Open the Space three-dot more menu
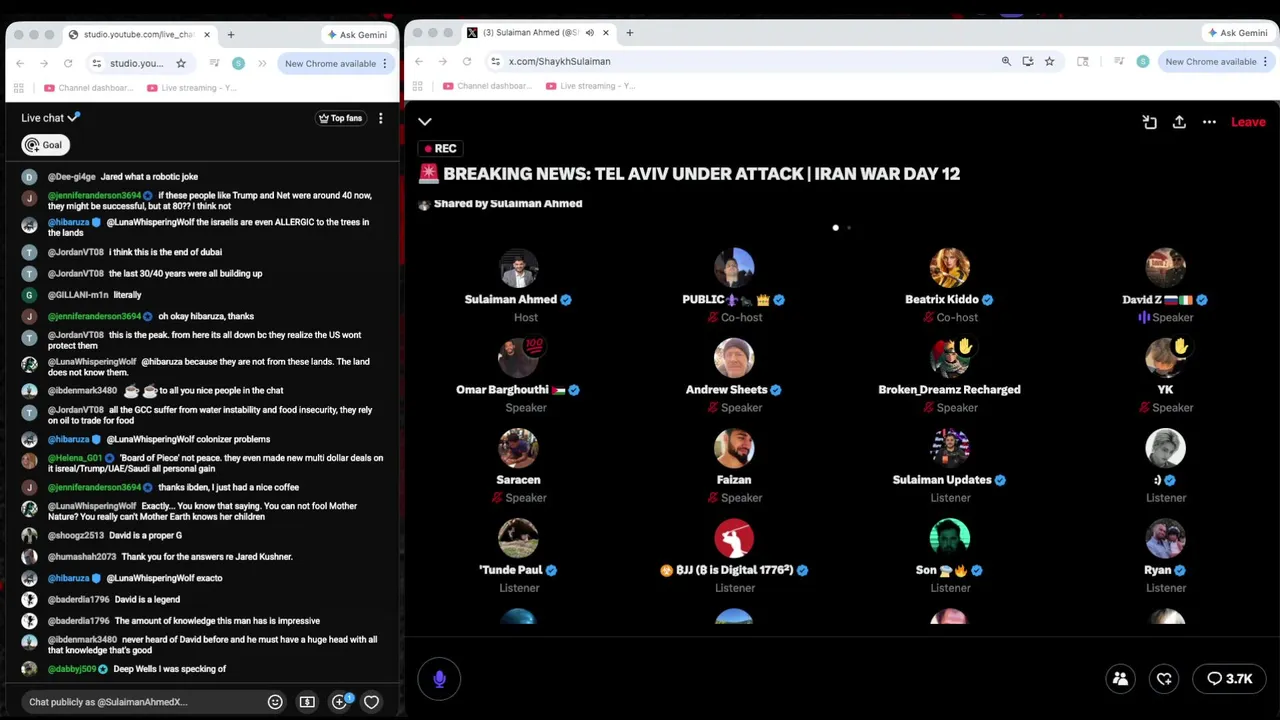 point(1209,122)
